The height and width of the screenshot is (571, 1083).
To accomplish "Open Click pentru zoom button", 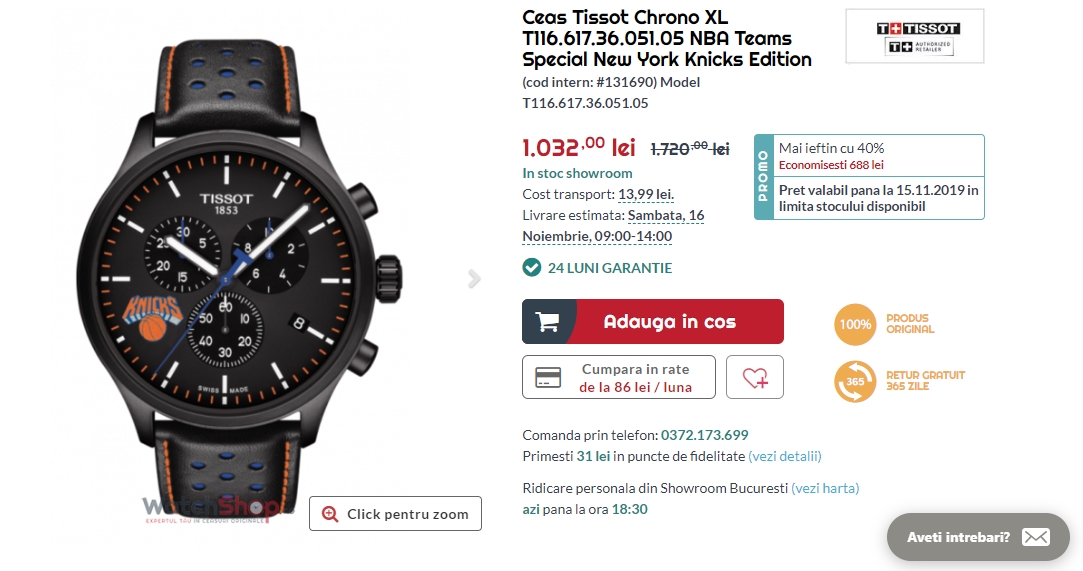I will [x=395, y=514].
